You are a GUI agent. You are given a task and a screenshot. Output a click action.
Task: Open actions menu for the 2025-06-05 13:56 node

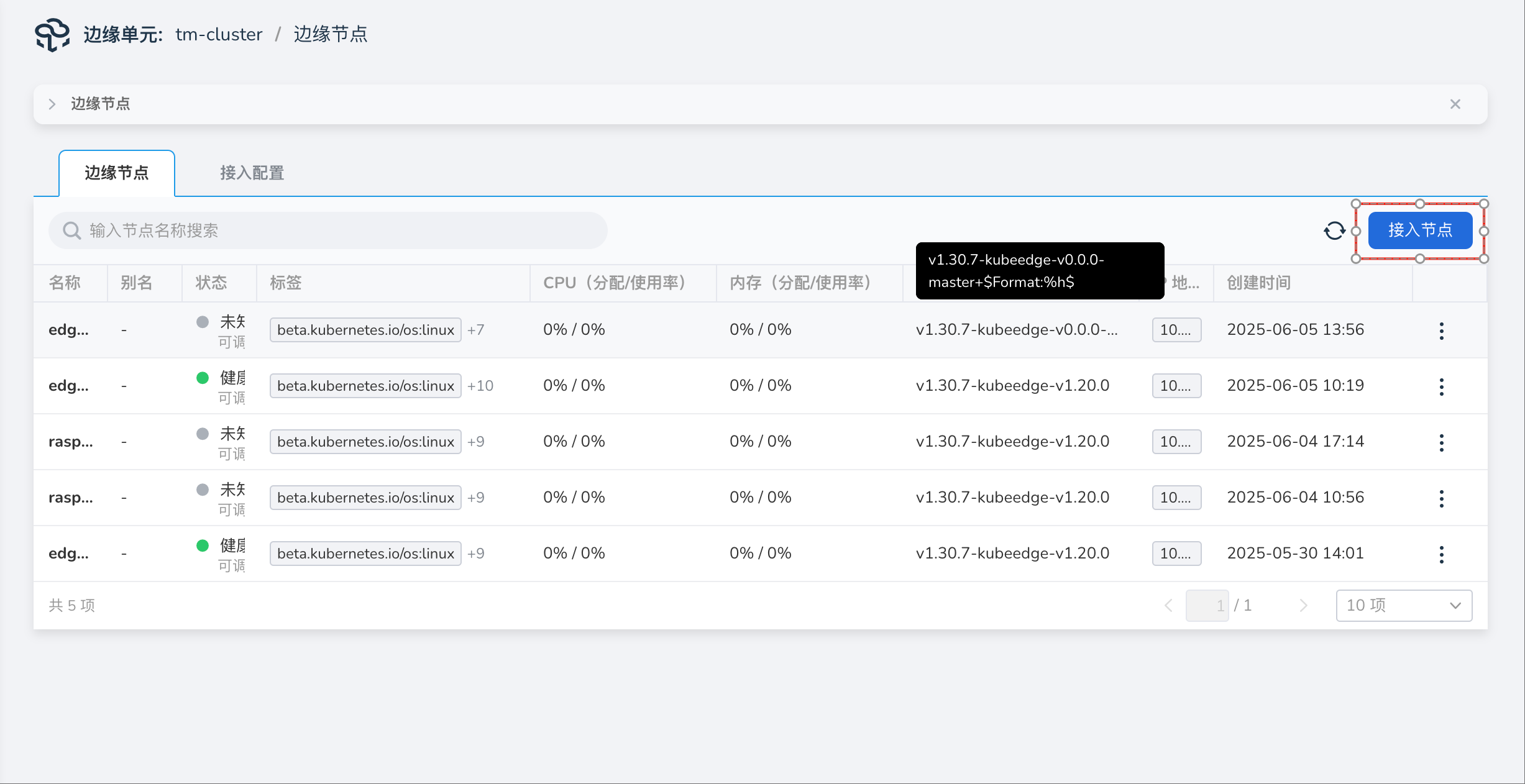(x=1441, y=330)
